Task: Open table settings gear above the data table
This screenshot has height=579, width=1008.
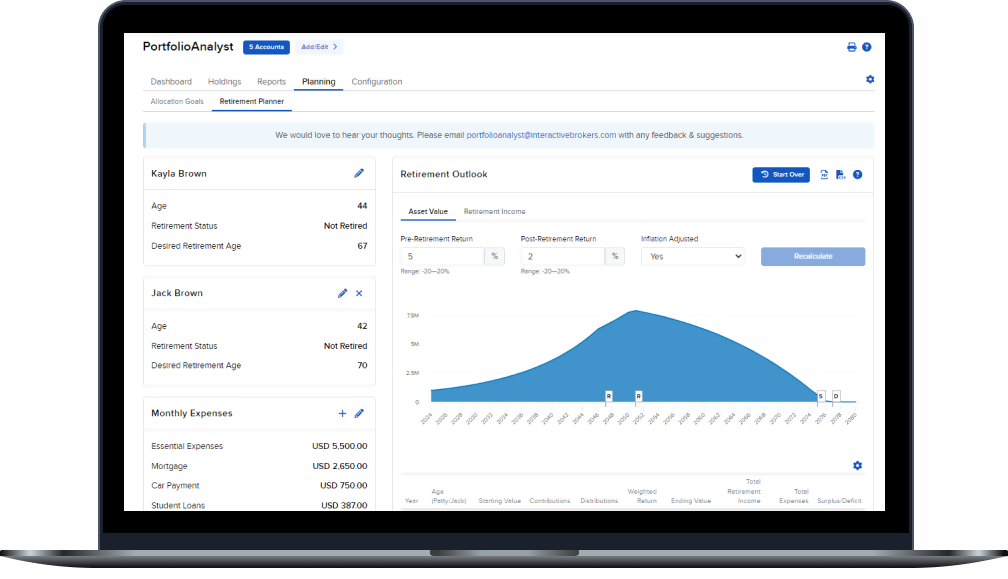Action: pyautogui.click(x=857, y=465)
